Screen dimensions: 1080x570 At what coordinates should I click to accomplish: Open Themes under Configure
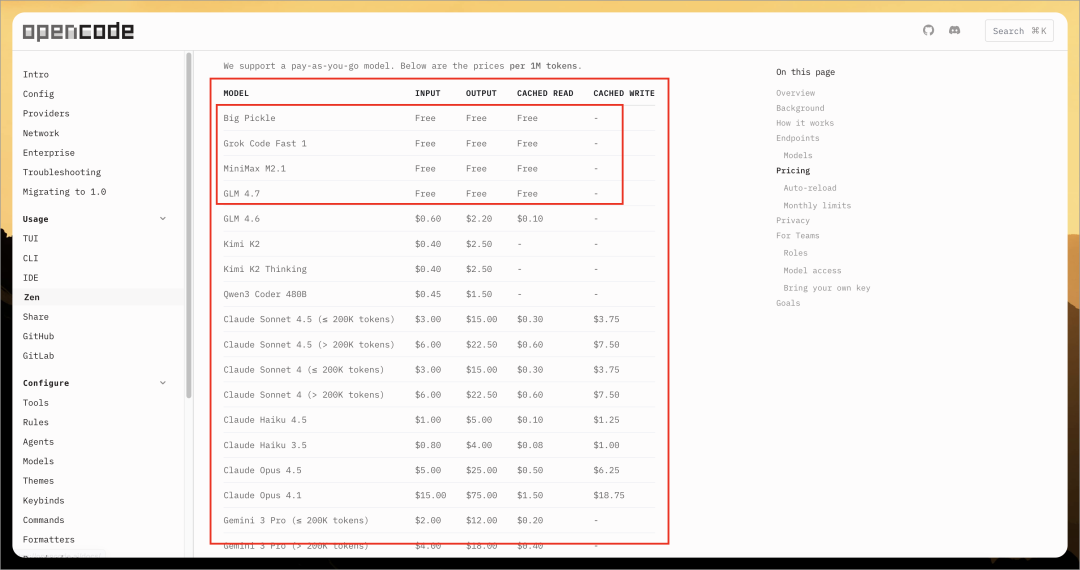click(38, 481)
